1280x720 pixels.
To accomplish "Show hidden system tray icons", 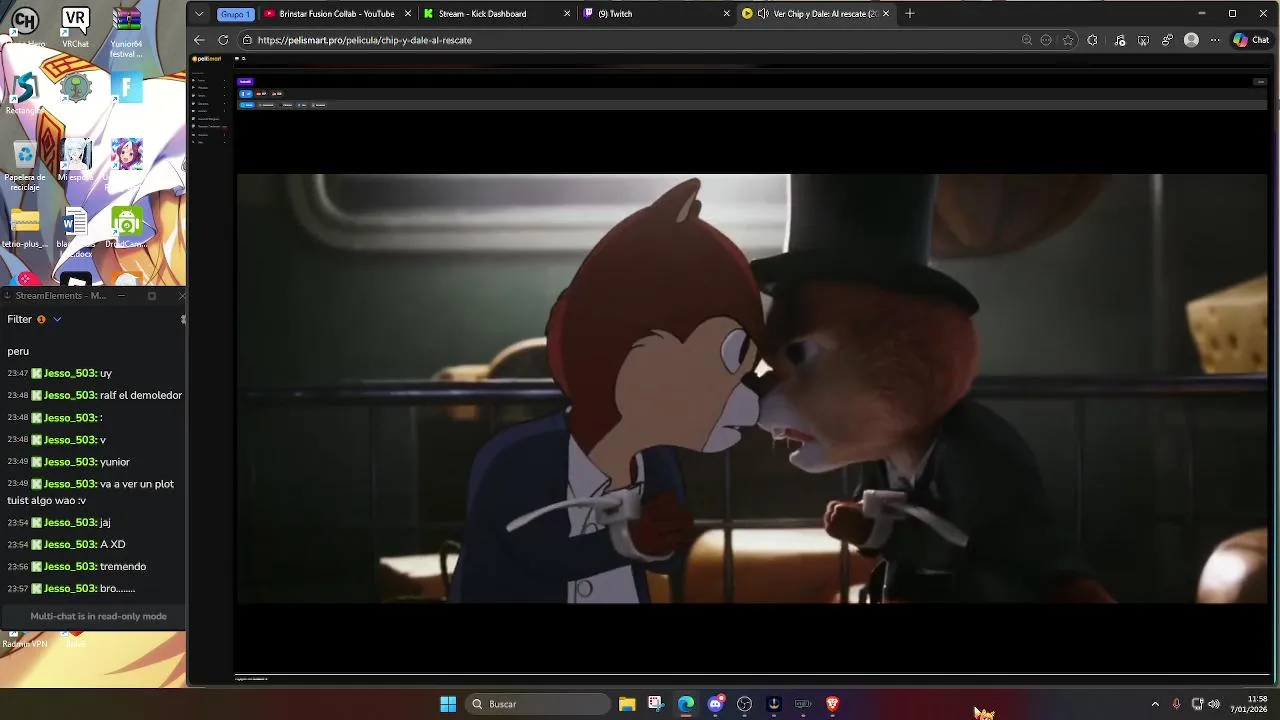I will (x=1155, y=704).
